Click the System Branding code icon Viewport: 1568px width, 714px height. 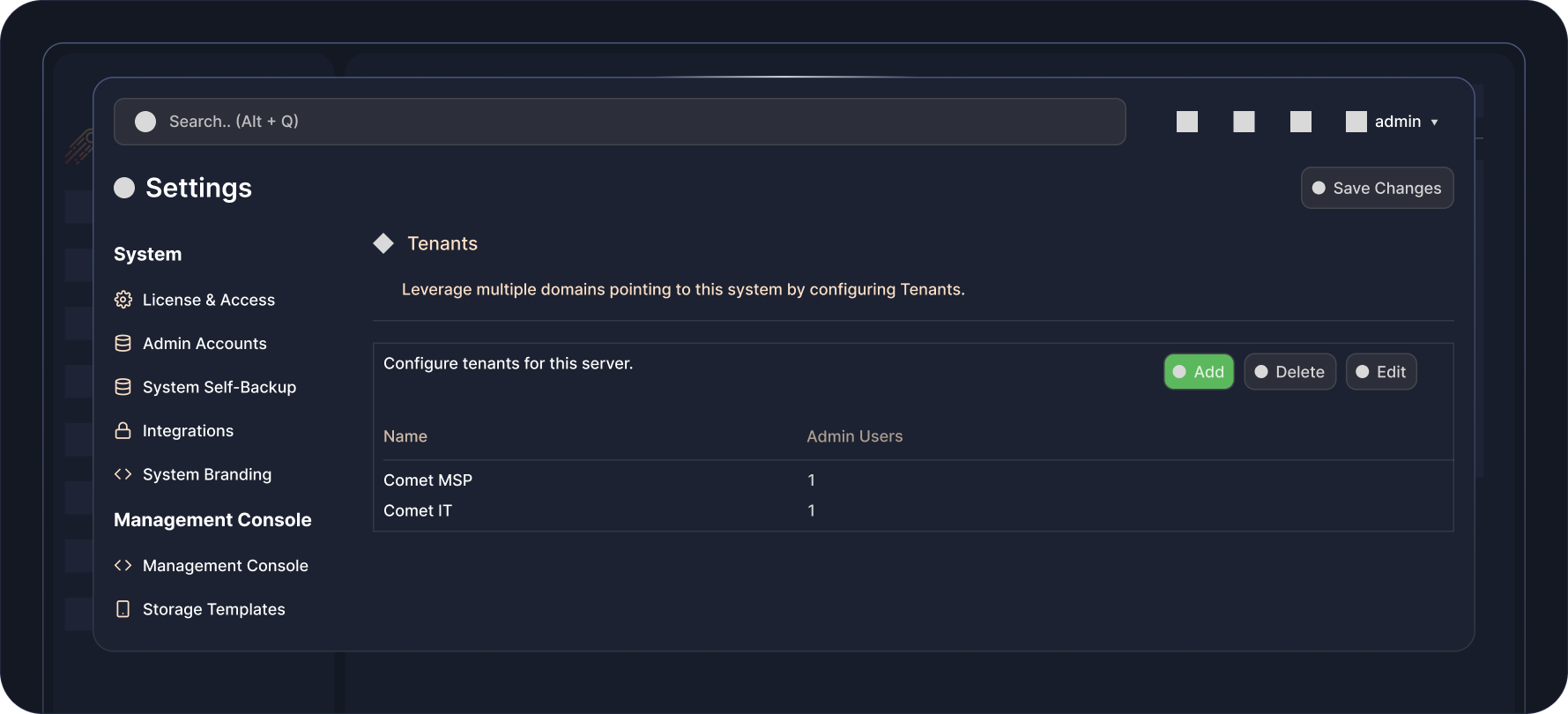[x=123, y=474]
